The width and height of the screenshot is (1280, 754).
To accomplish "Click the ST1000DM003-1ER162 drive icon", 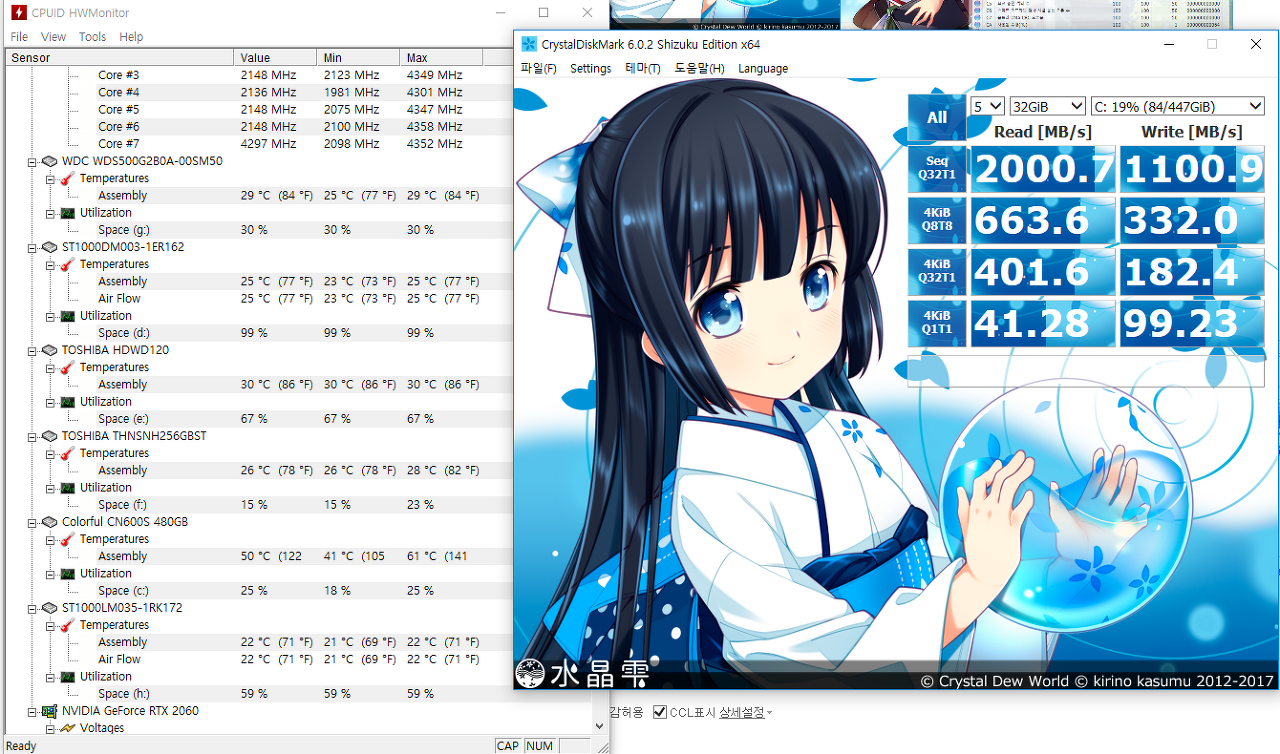I will pos(49,247).
